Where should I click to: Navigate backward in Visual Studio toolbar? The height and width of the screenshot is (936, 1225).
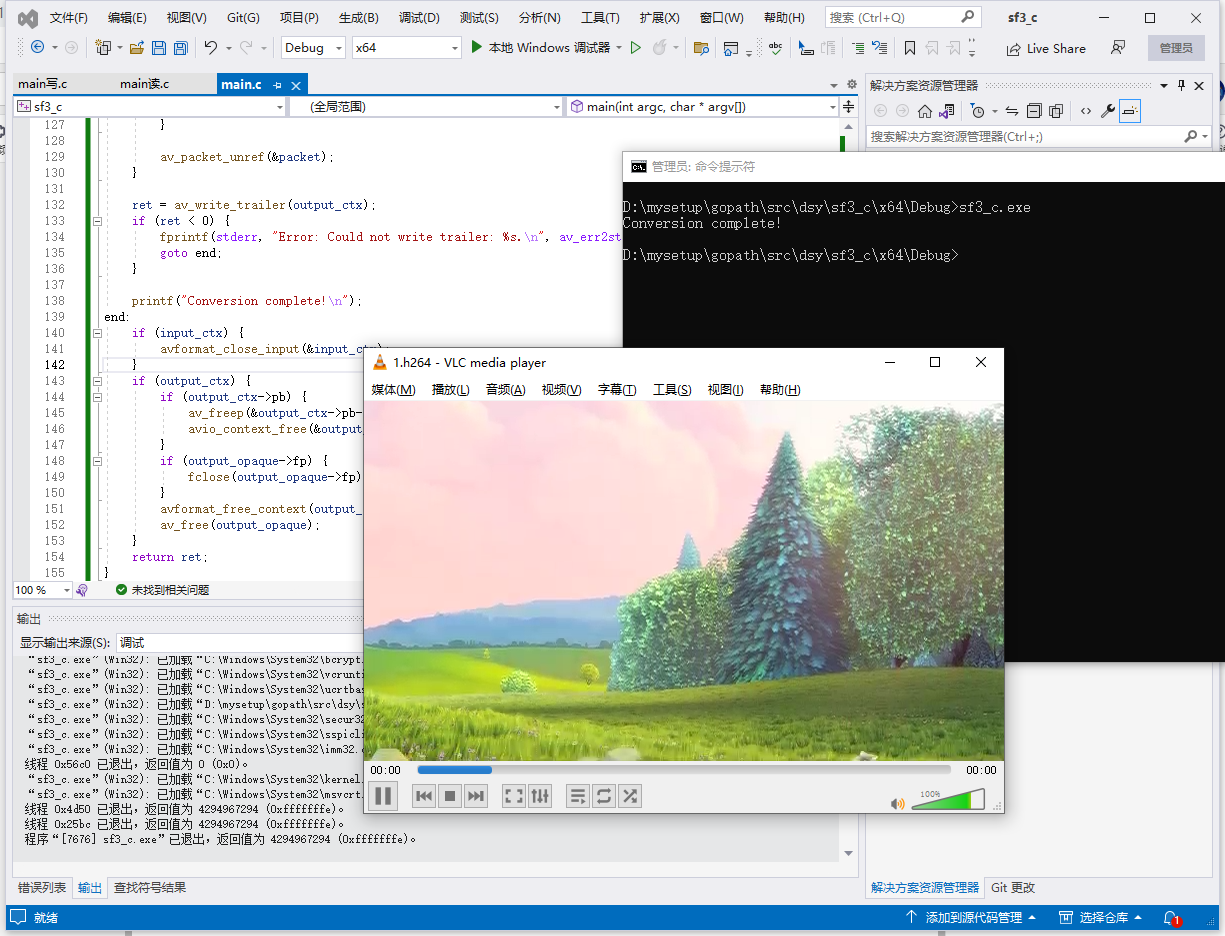click(37, 47)
